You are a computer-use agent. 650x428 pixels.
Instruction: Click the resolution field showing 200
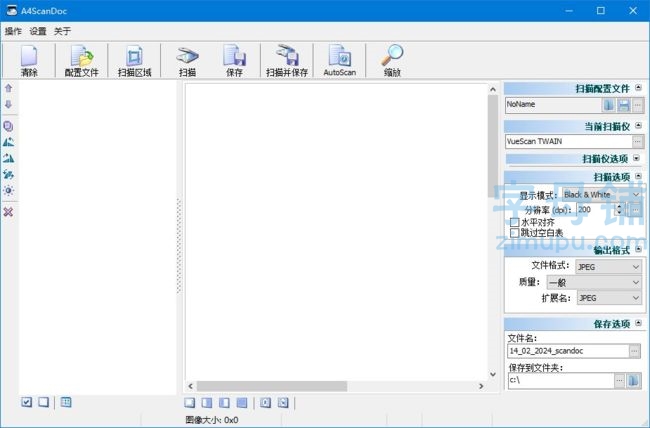tap(596, 209)
